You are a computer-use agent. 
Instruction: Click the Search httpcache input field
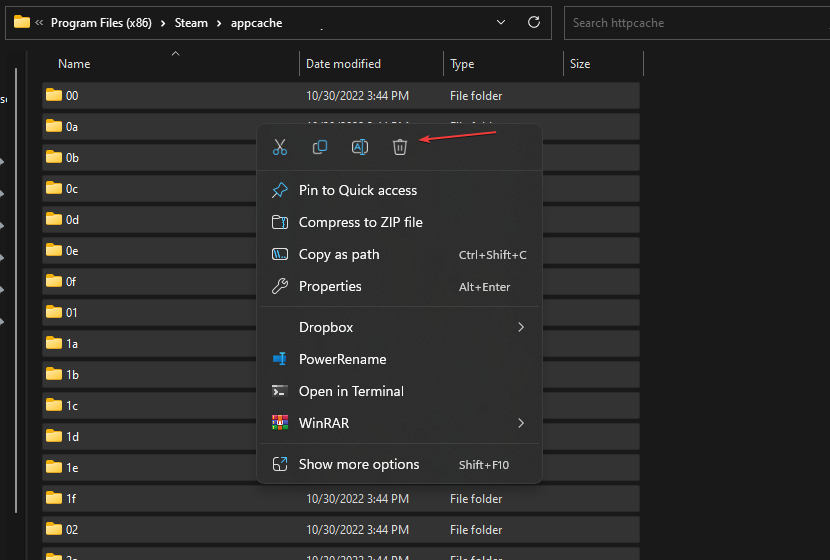690,22
